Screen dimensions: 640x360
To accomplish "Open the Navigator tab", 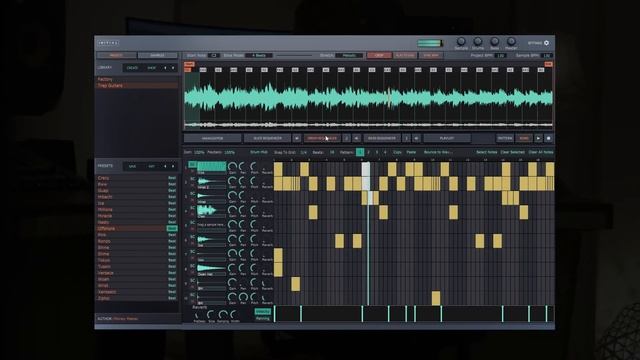I will click(212, 138).
